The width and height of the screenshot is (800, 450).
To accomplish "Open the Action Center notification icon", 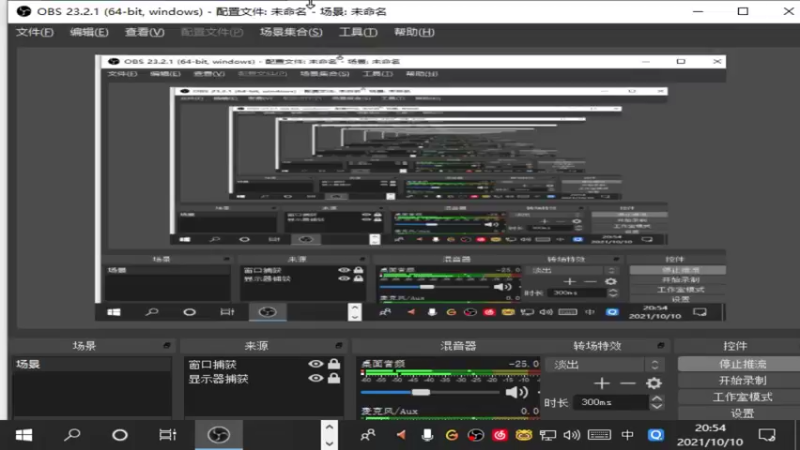I will [767, 435].
